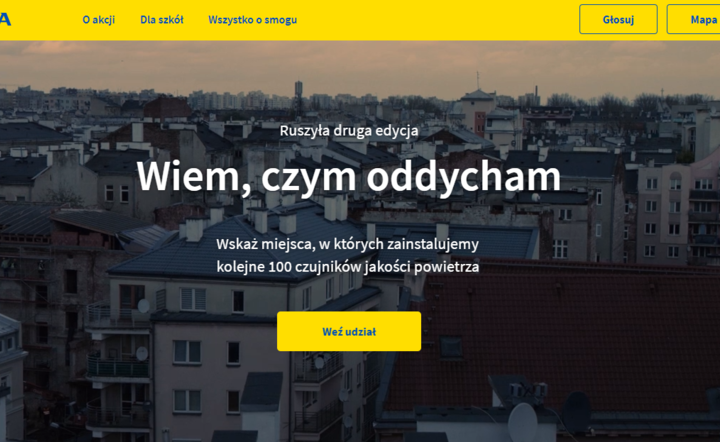
Task: Click empty yellow area of navigation bar
Action: pos(436,20)
